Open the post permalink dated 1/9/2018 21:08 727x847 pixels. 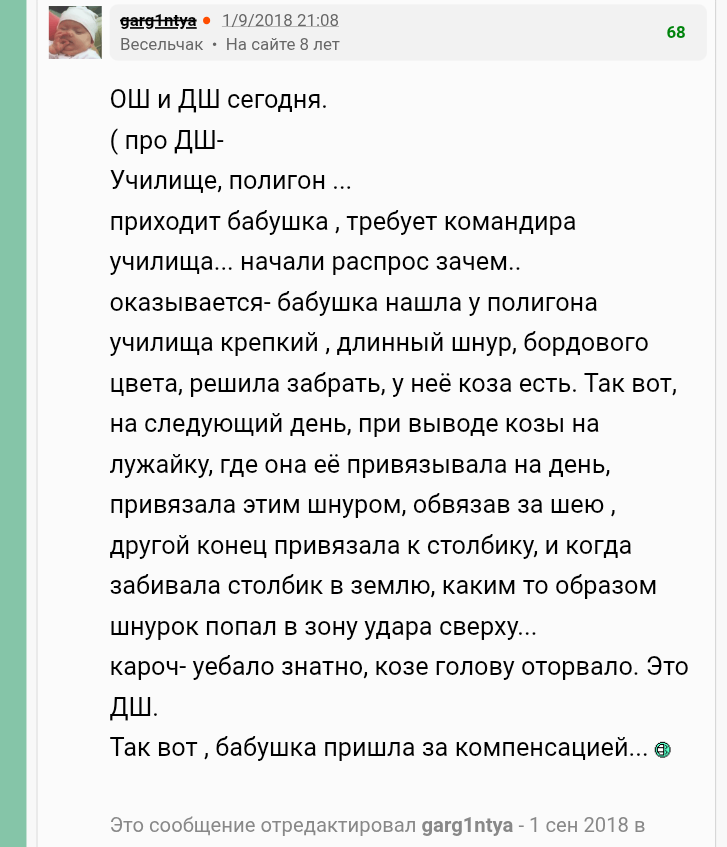[280, 21]
